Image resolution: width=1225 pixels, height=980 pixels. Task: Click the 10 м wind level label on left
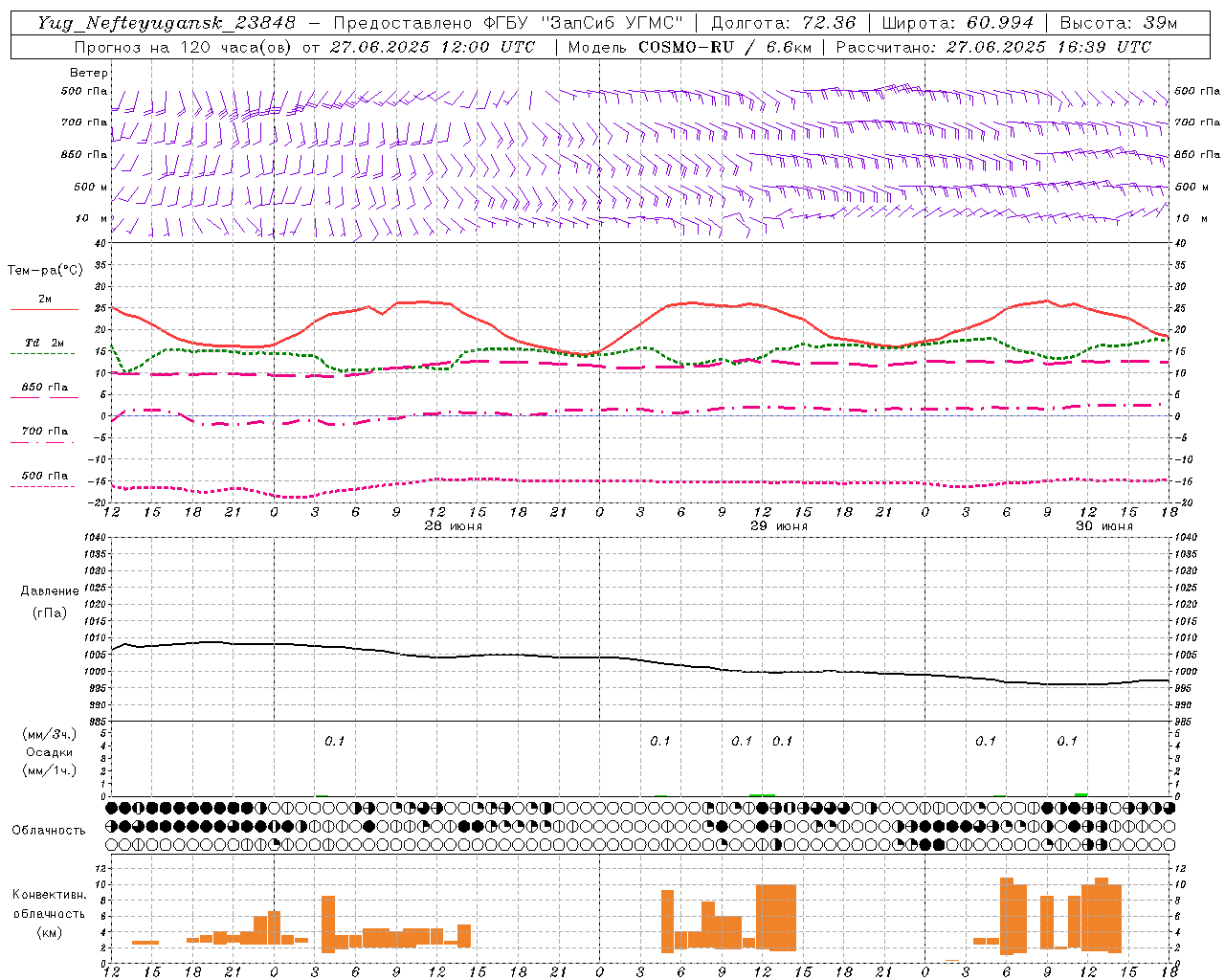tap(92, 218)
